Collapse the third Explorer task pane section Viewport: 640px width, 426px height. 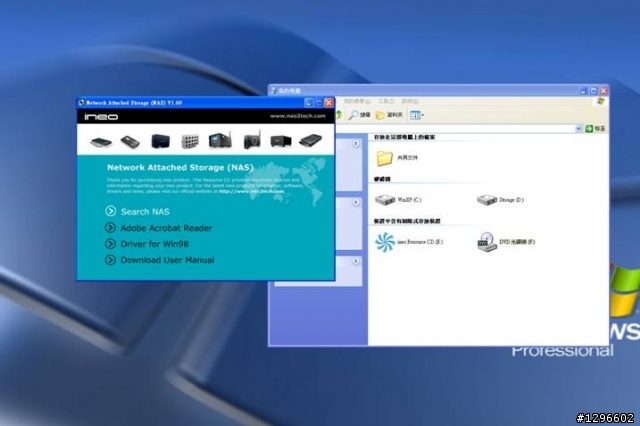(x=356, y=261)
